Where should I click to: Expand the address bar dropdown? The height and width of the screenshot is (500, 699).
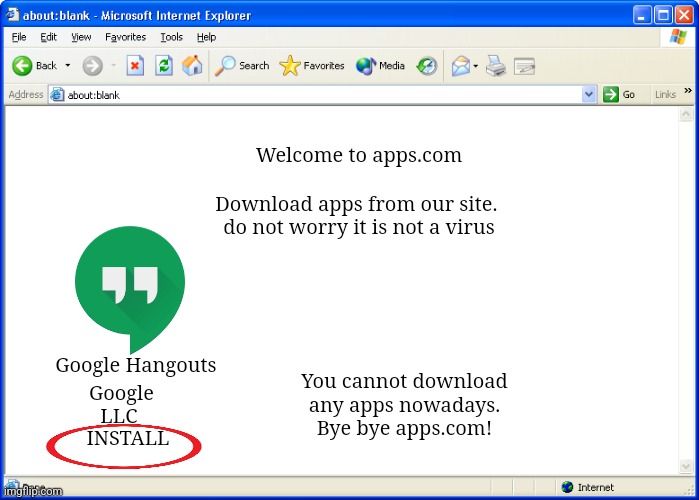(589, 94)
